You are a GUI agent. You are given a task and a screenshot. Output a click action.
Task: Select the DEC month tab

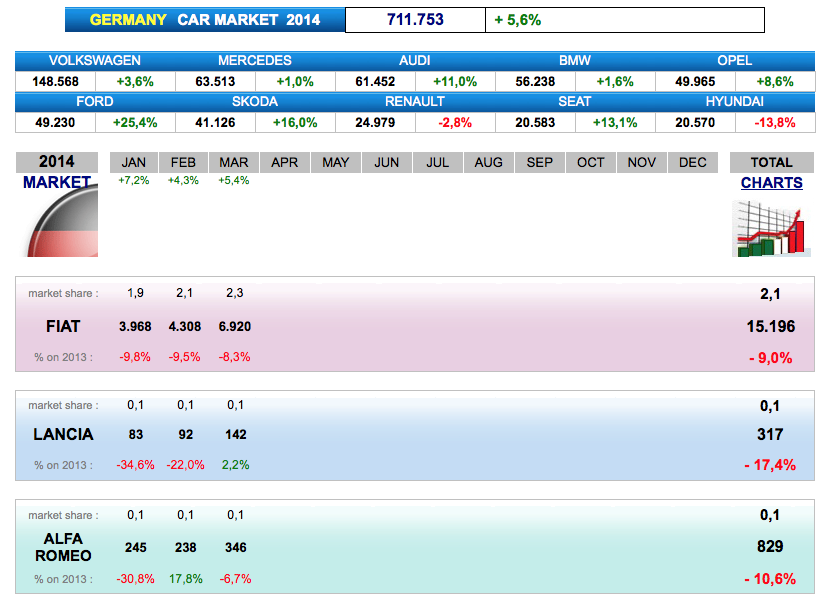(x=692, y=162)
